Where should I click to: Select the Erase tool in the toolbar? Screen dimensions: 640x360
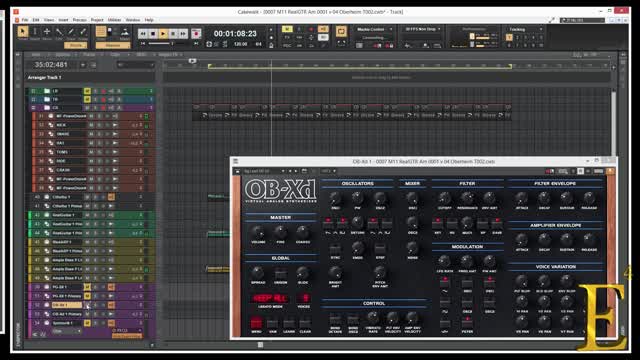[83, 32]
